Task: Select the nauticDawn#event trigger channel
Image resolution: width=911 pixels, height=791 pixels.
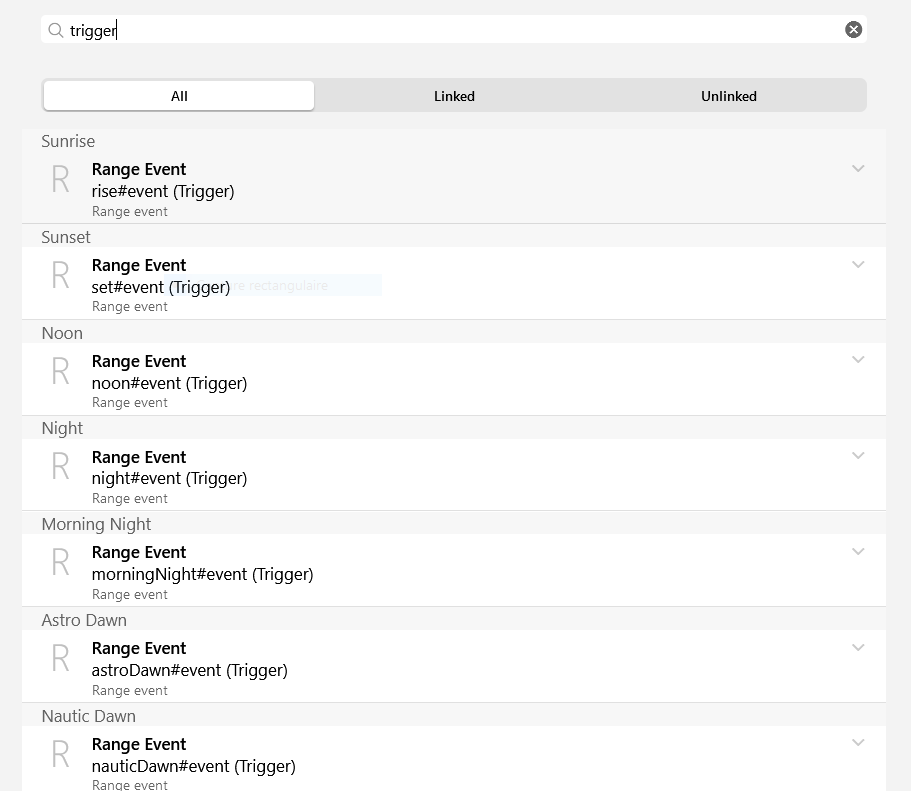Action: click(x=193, y=766)
